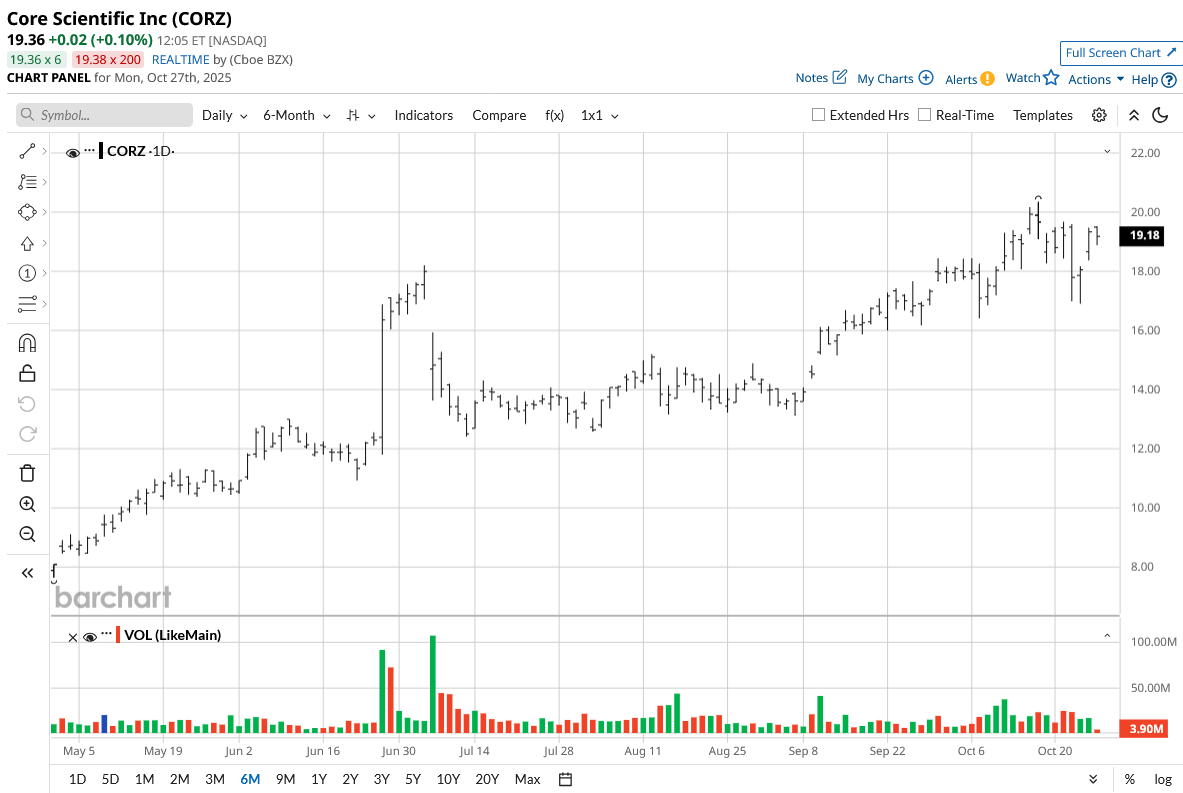Open the numbered label tool

point(27,273)
